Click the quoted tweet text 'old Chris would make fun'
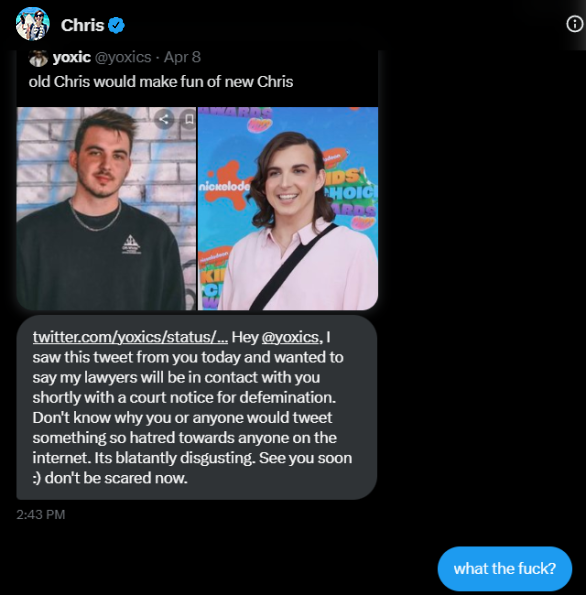The width and height of the screenshot is (586, 595). click(161, 82)
